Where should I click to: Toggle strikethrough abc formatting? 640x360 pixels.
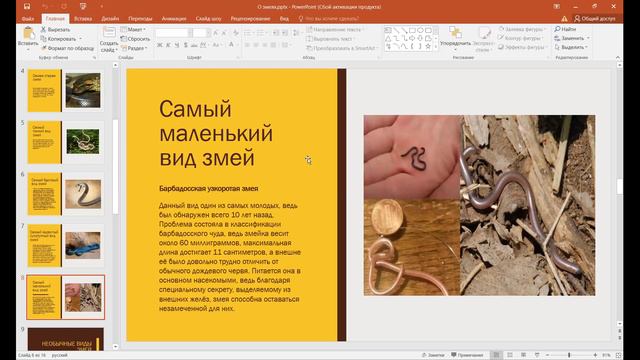(194, 45)
